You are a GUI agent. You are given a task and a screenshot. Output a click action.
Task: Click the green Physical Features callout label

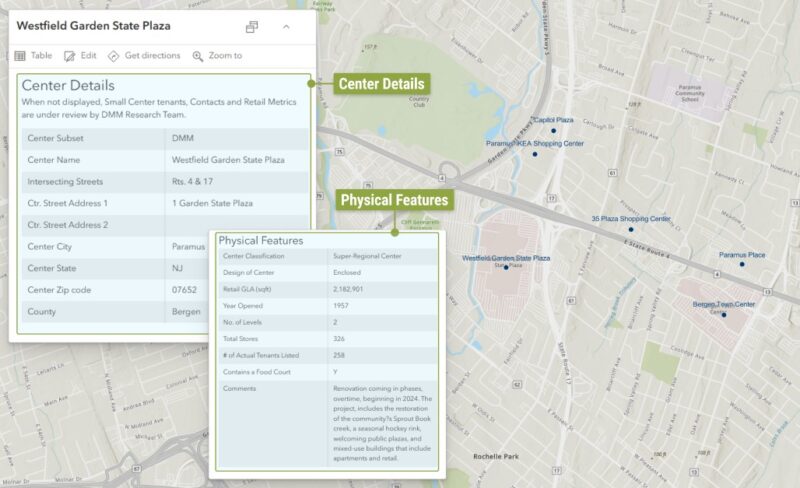pos(394,200)
